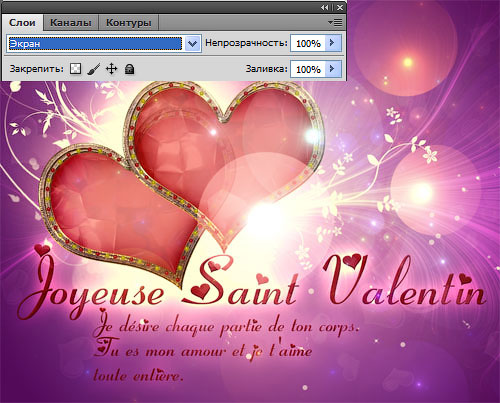Open Непрозрачность slider arrow

pyautogui.click(x=333, y=43)
